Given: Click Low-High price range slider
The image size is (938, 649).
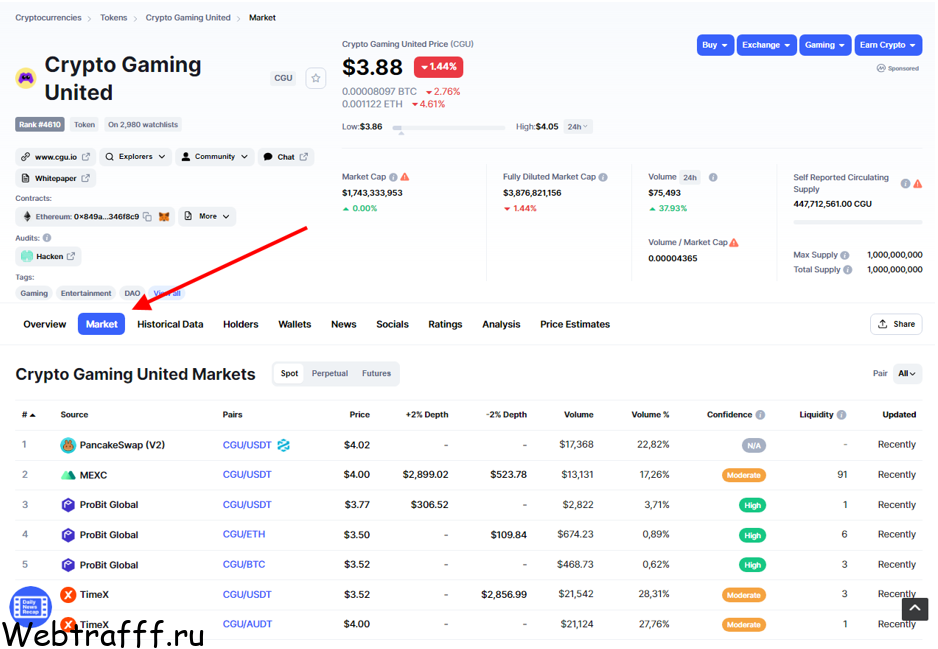Looking at the screenshot, I should tap(449, 127).
